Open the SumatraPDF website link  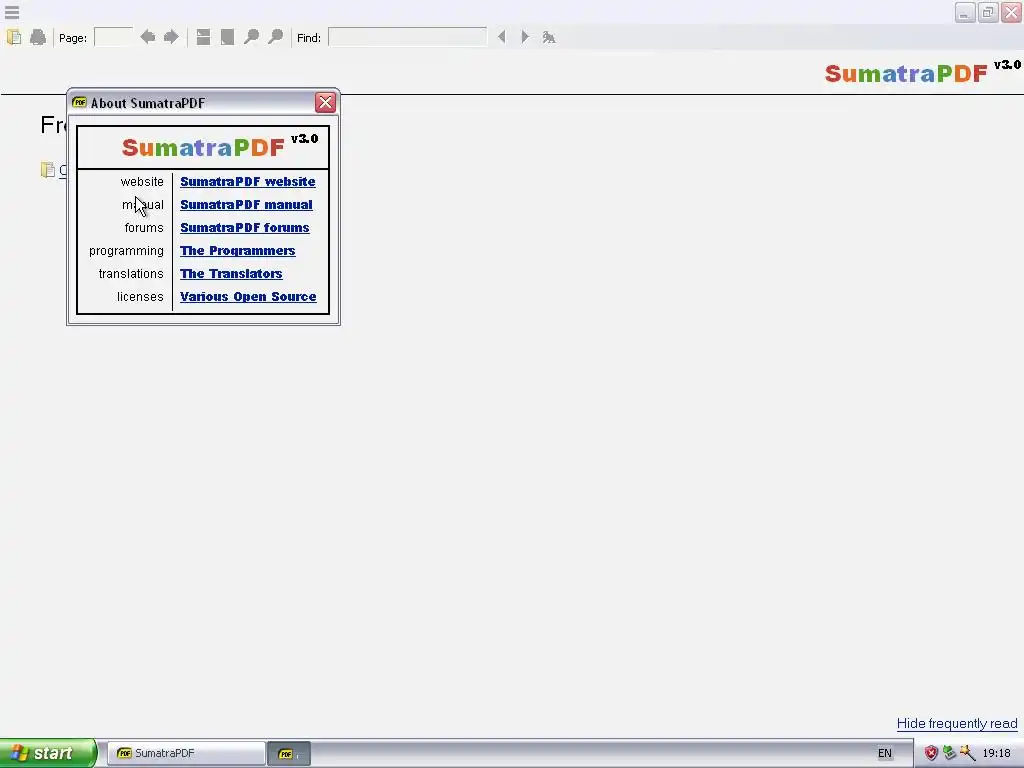pos(248,182)
